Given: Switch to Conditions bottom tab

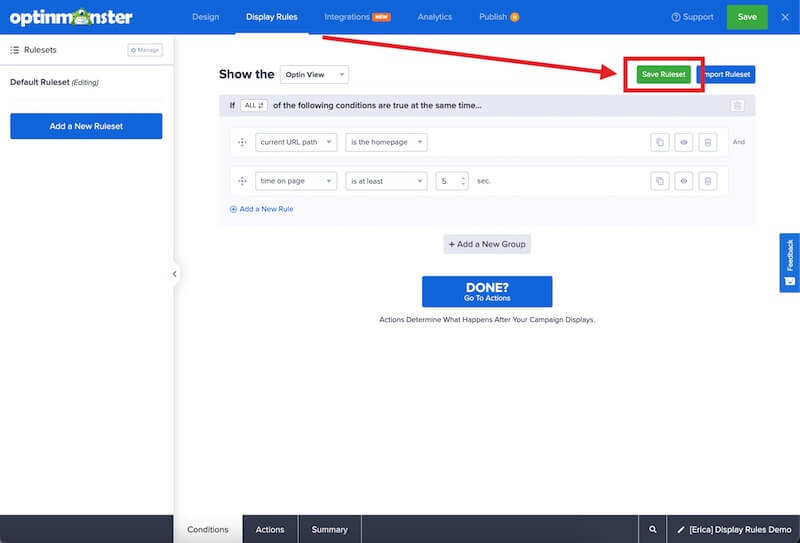Looking at the screenshot, I should (x=208, y=530).
